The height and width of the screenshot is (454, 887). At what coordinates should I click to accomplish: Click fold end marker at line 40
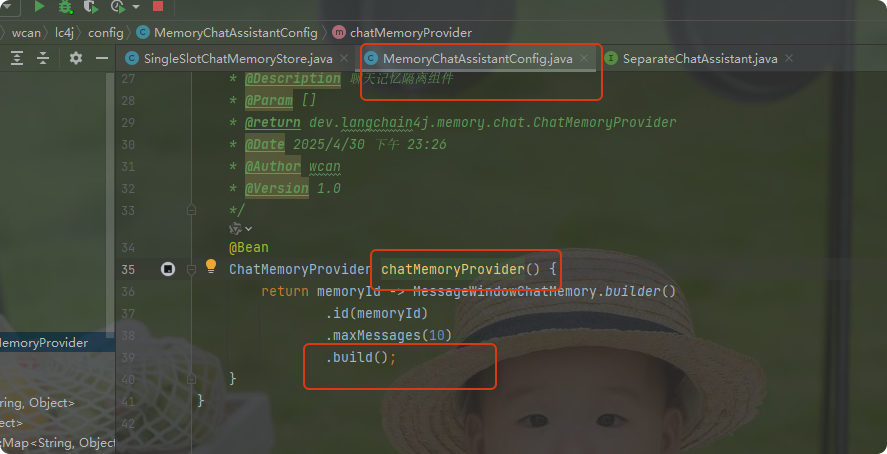192,378
